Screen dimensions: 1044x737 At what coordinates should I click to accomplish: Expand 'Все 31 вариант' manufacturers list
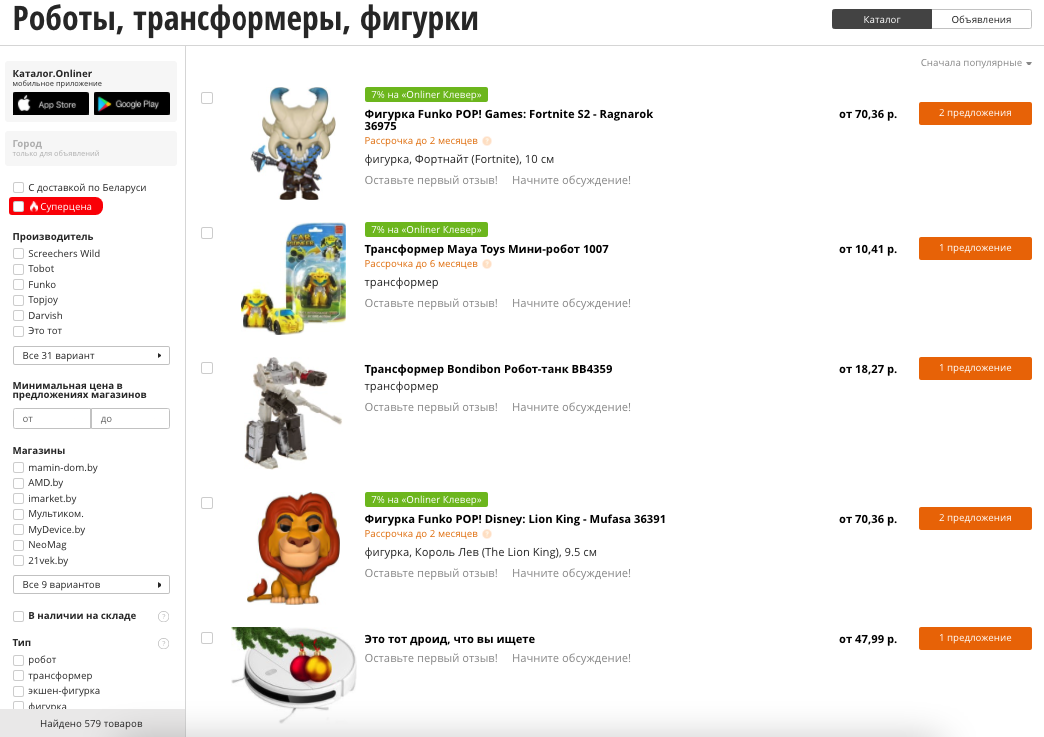click(91, 356)
